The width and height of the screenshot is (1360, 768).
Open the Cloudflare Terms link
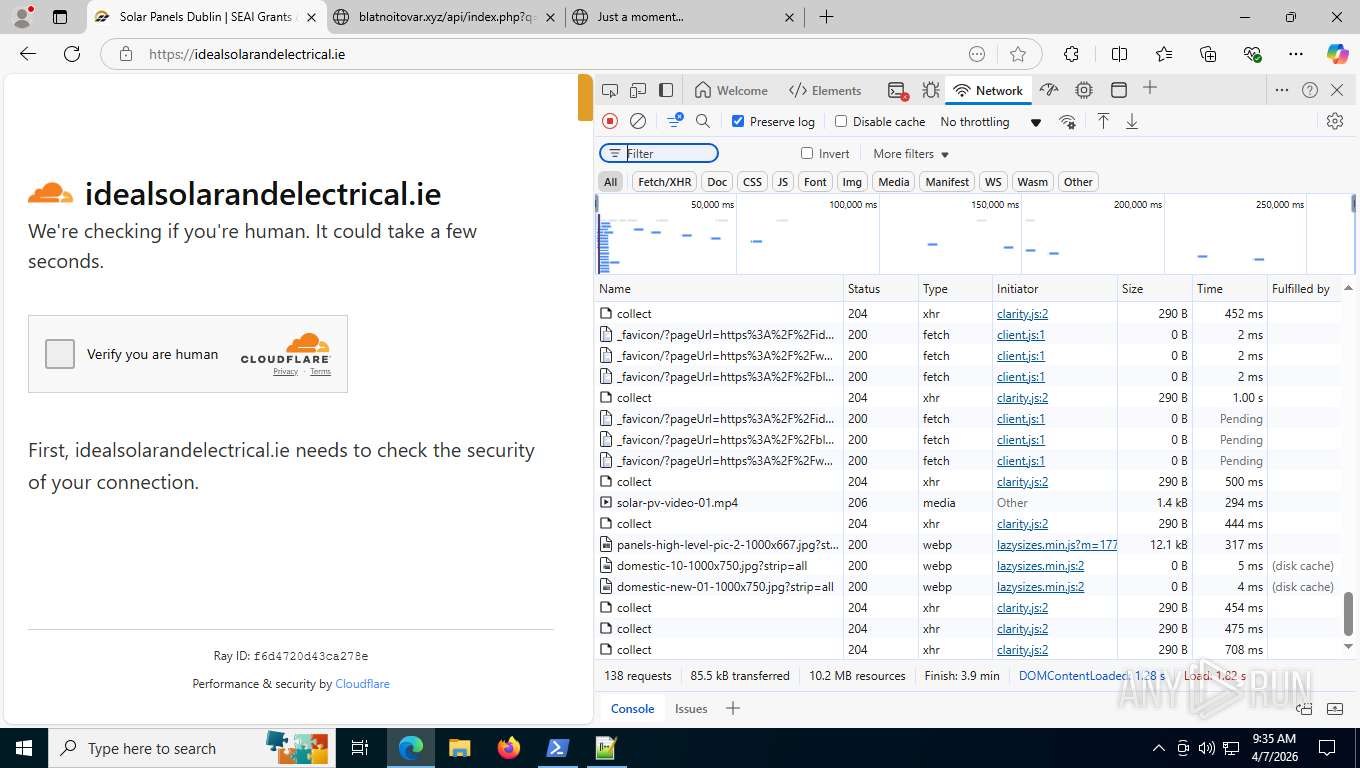pos(320,372)
